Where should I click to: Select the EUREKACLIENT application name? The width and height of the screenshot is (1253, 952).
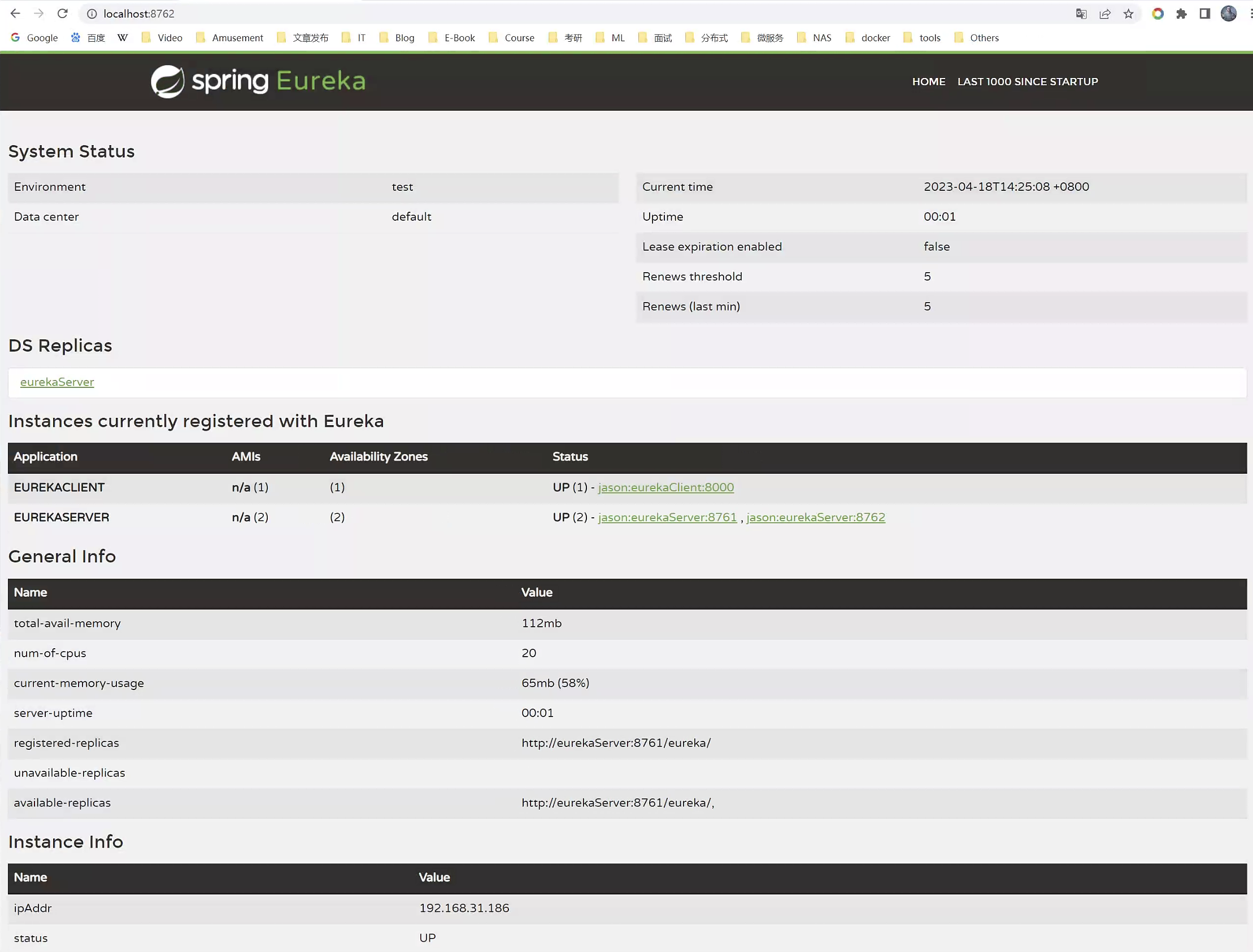(x=59, y=487)
